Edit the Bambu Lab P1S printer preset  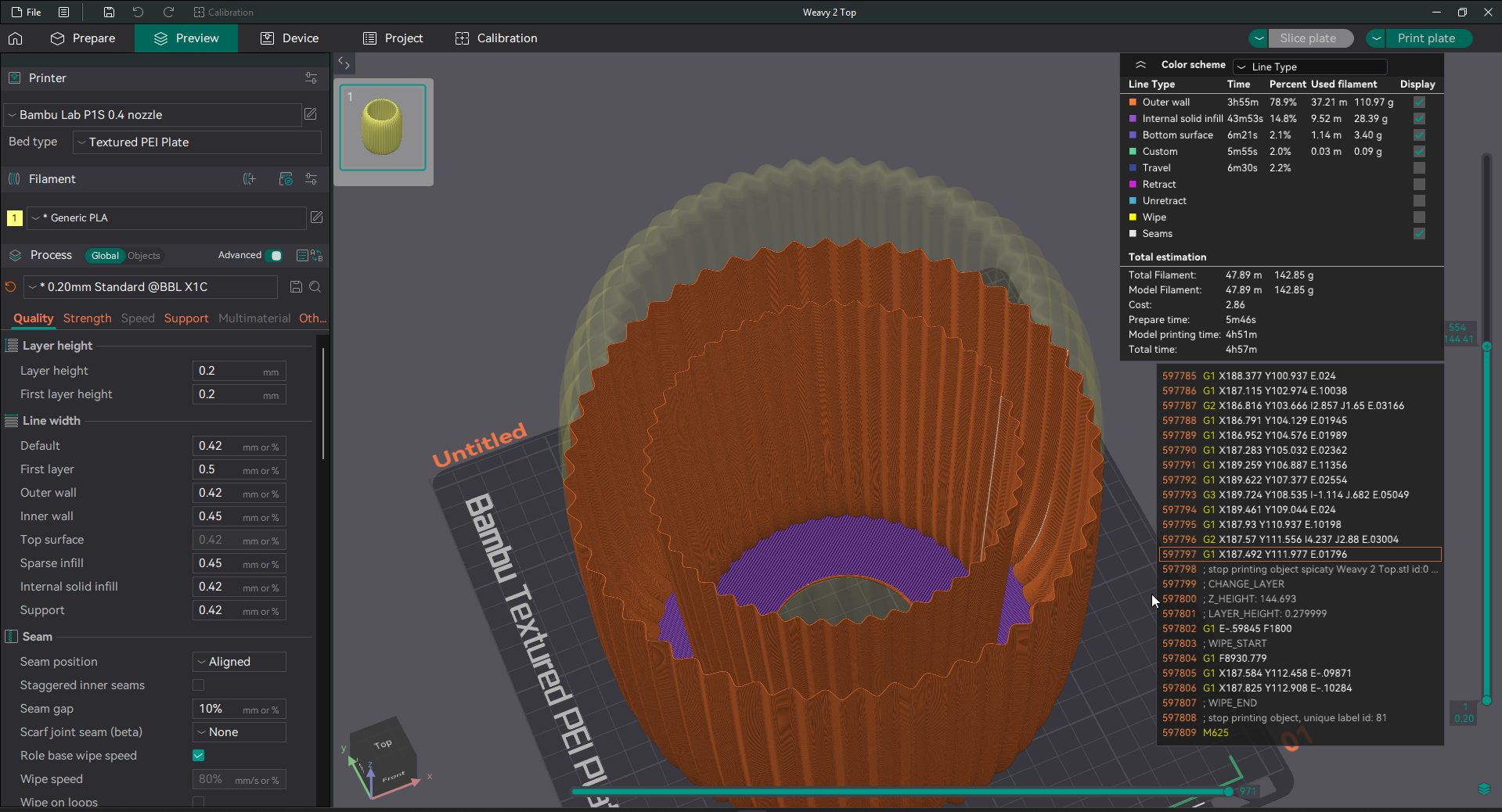point(311,114)
